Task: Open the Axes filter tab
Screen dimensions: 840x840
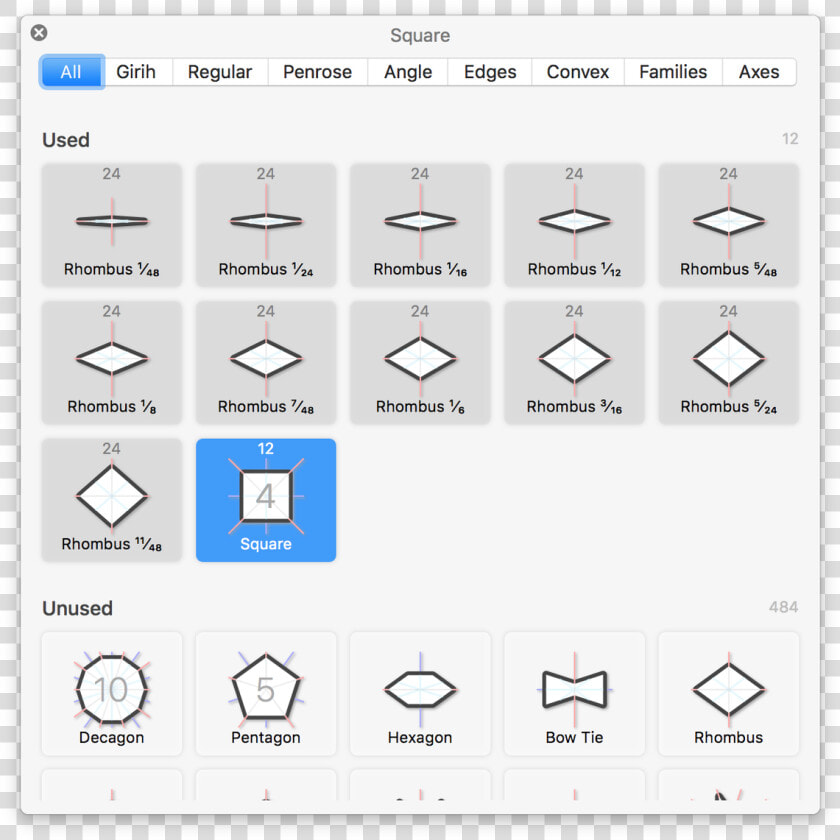Action: [759, 72]
